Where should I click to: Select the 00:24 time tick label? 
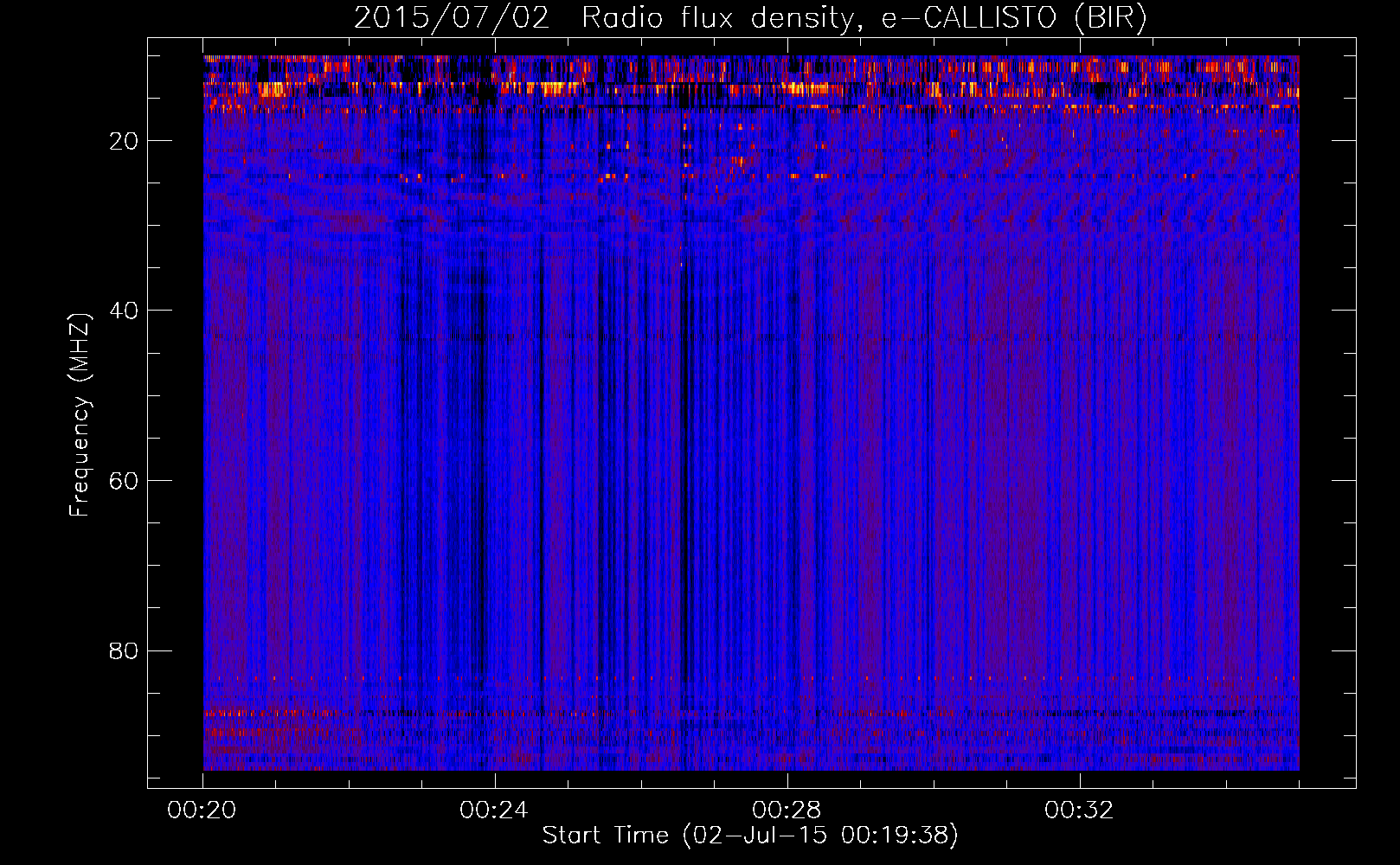494,811
